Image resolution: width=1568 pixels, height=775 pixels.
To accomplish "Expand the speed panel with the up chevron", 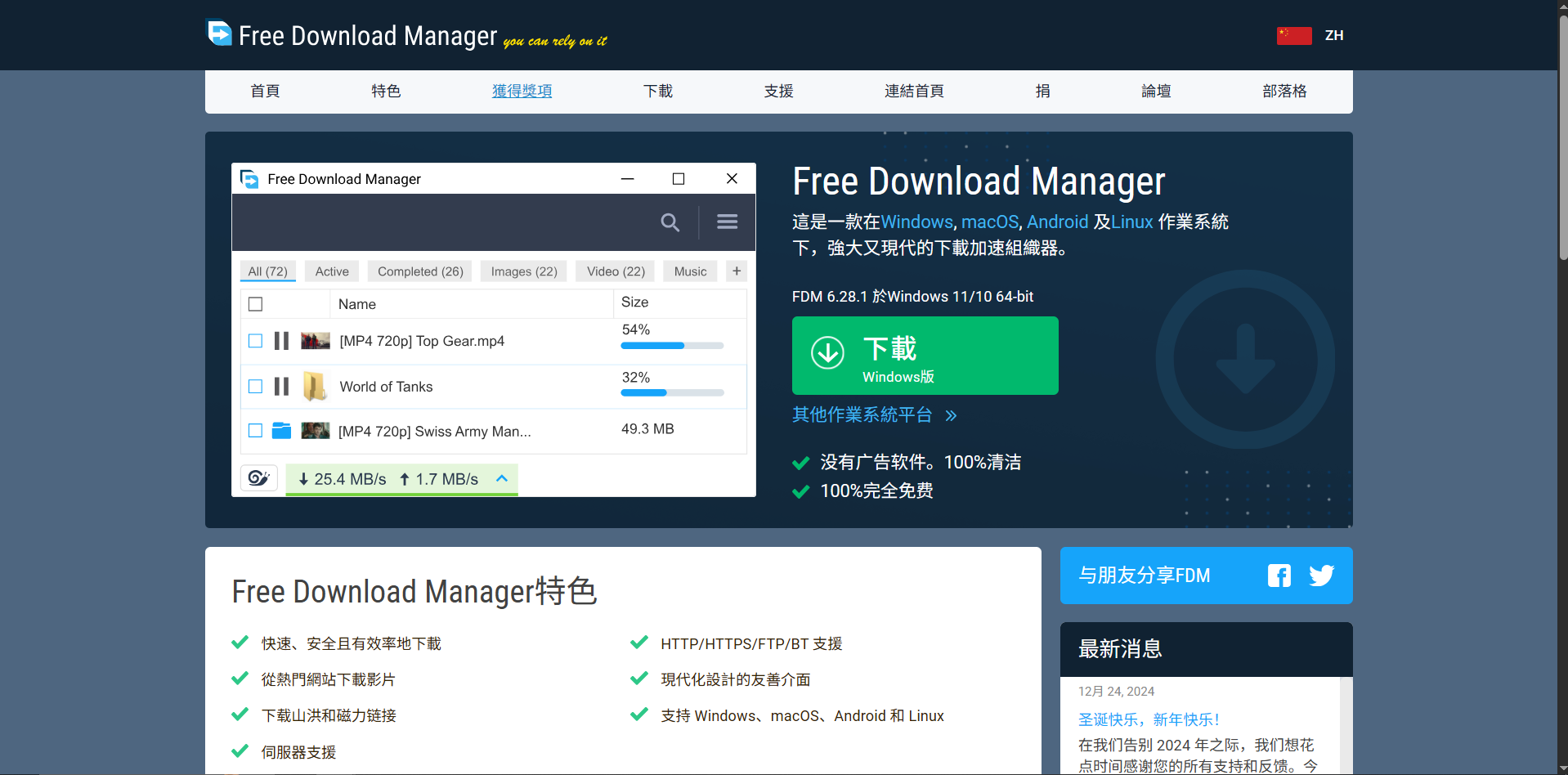I will [x=502, y=478].
